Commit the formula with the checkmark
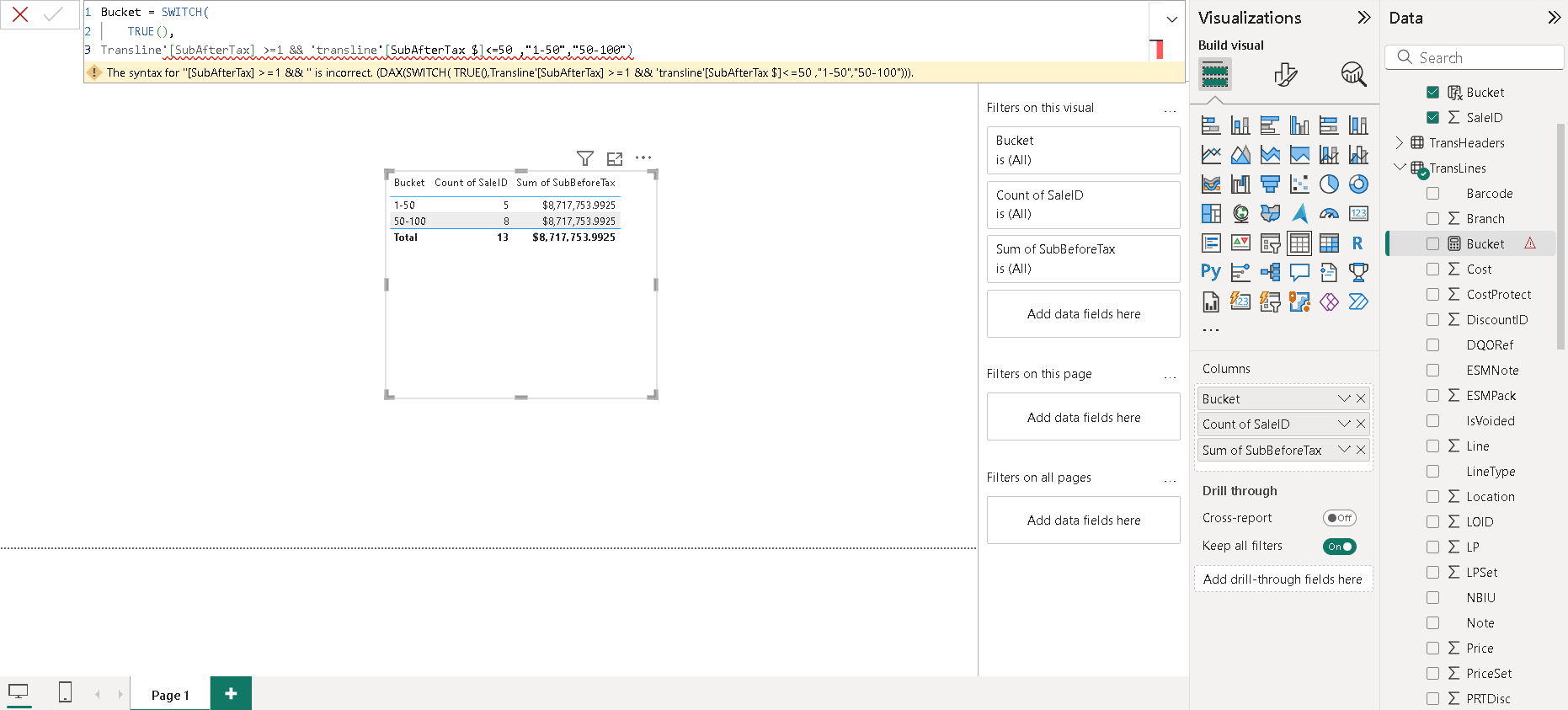Screen dimensions: 1568x710 (53, 14)
